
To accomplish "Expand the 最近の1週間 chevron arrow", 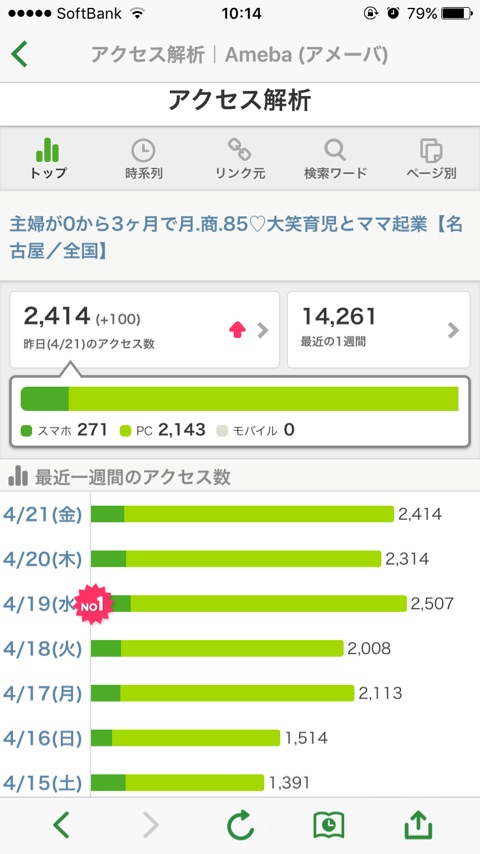I will click(x=453, y=330).
